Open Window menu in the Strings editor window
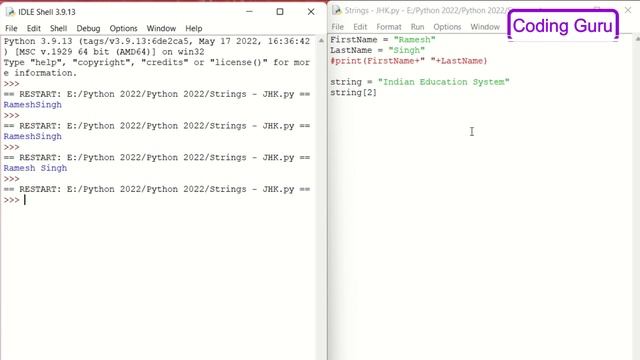This screenshot has width=640, height=360. click(x=485, y=27)
